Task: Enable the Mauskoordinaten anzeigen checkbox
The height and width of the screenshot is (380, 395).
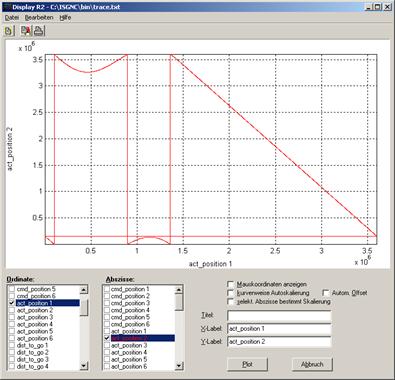Action: coord(230,284)
